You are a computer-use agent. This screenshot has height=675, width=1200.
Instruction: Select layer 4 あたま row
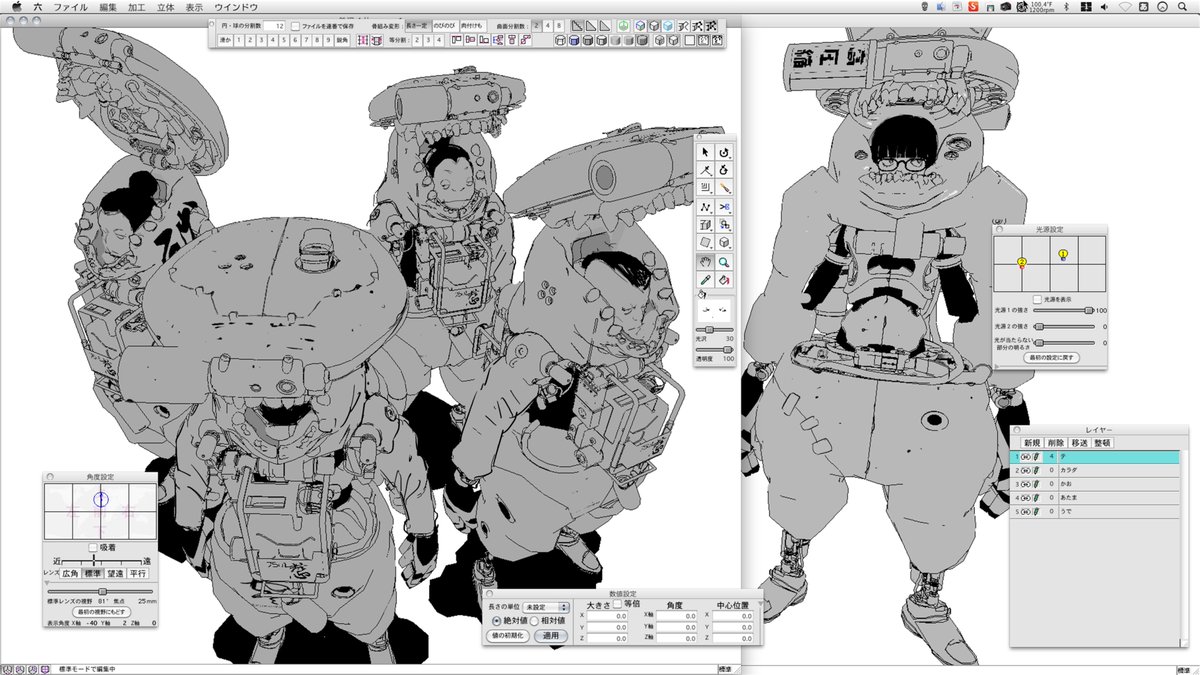(1093, 497)
